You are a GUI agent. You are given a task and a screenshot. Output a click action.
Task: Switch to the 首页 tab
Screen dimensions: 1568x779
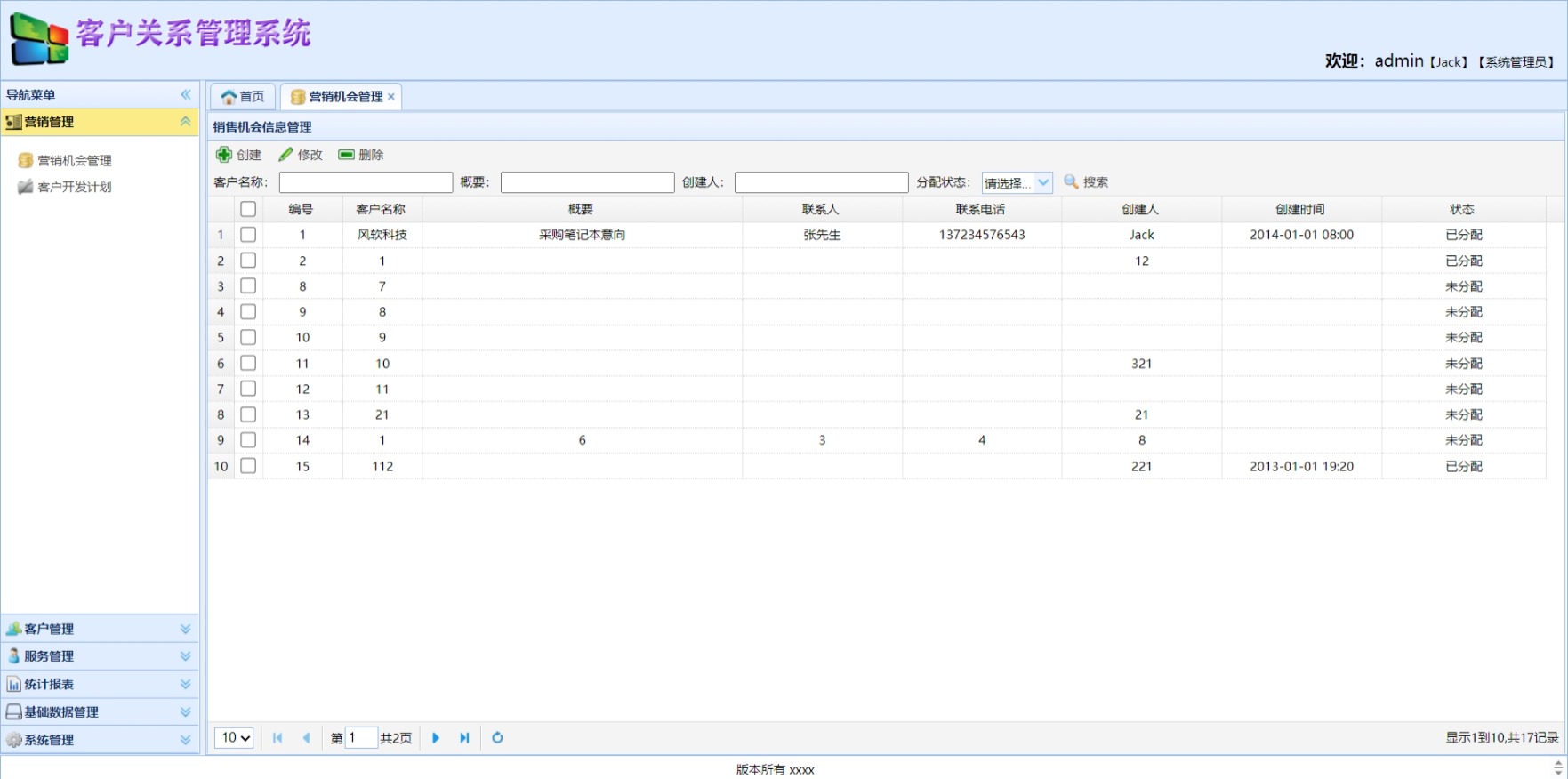click(243, 97)
